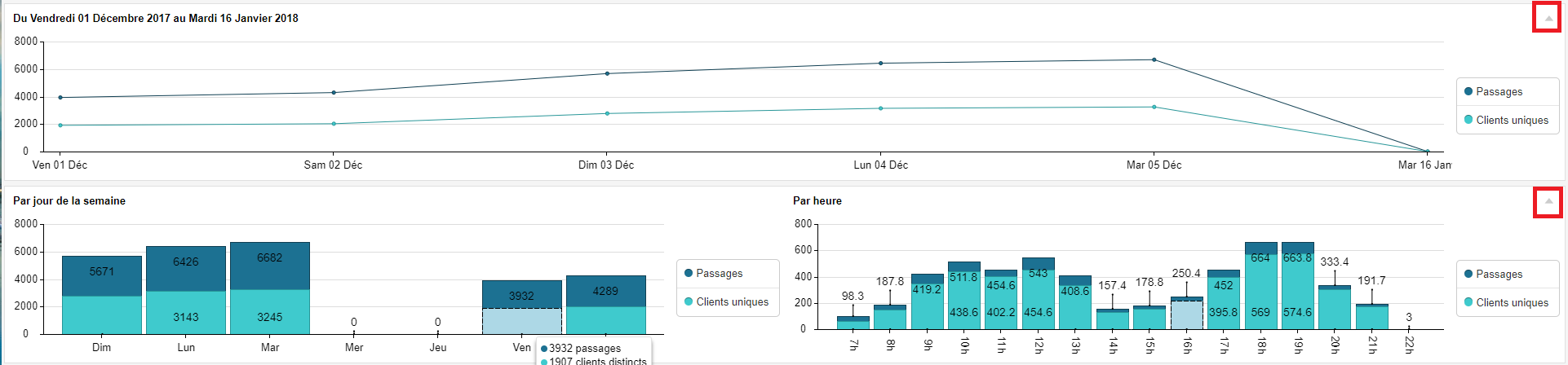Click the Dim bar showing 5671 passages
1568x365 pixels.
click(102, 275)
